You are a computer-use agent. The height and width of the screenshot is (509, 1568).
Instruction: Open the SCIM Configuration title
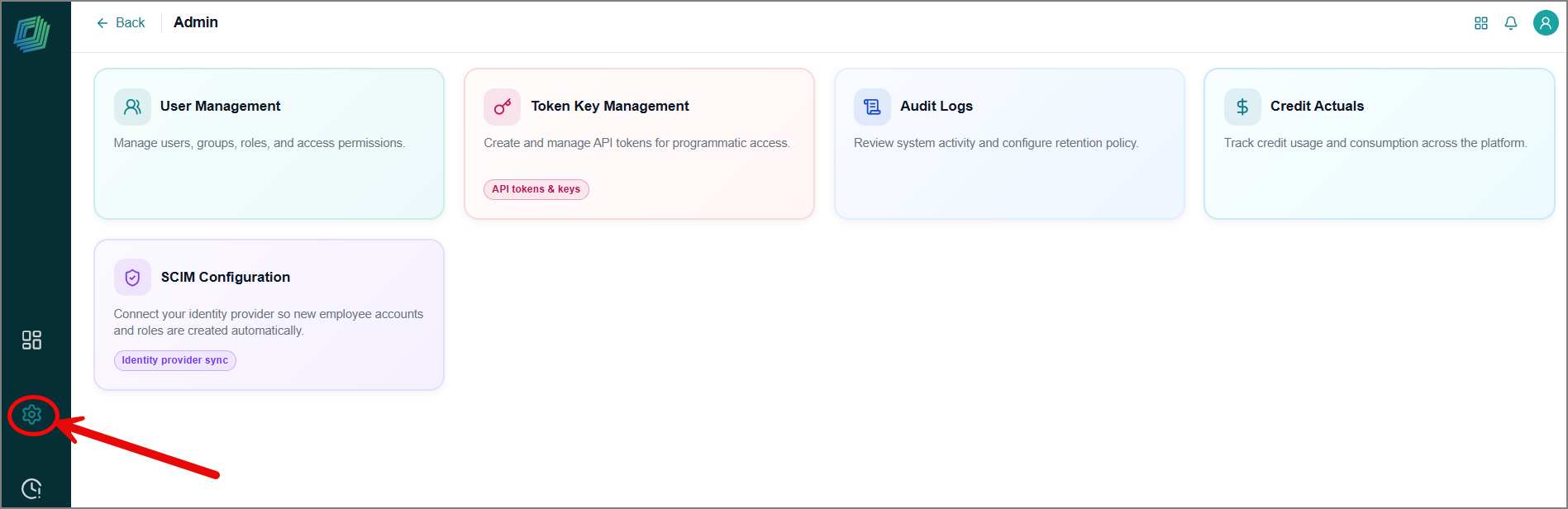click(x=226, y=277)
